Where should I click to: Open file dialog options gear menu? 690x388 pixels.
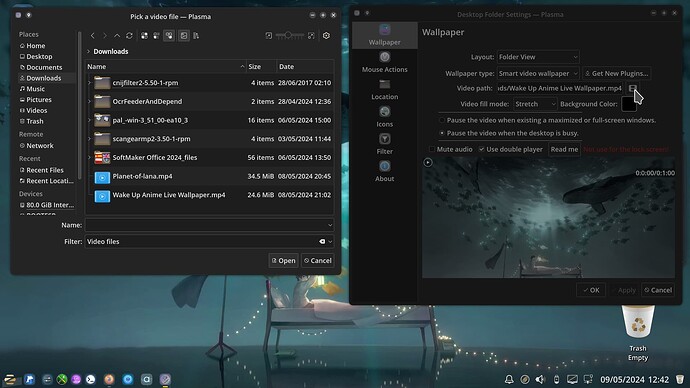(x=326, y=36)
